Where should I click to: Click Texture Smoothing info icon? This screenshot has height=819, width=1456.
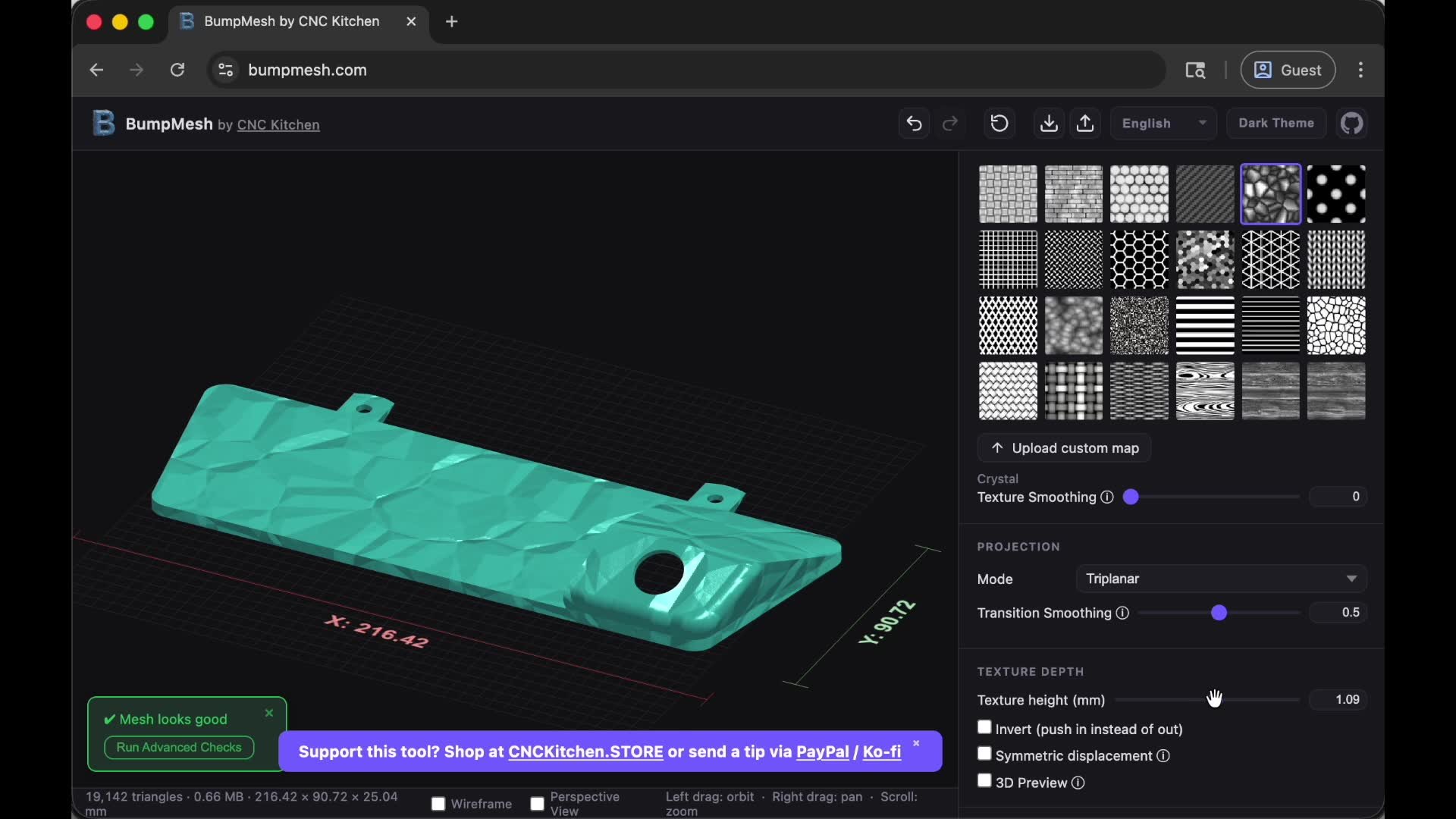tap(1107, 497)
